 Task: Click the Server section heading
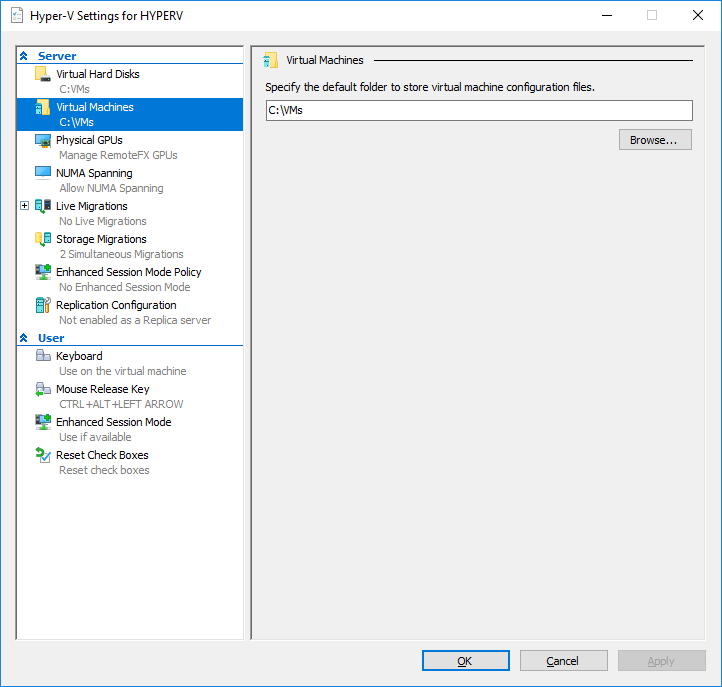57,56
